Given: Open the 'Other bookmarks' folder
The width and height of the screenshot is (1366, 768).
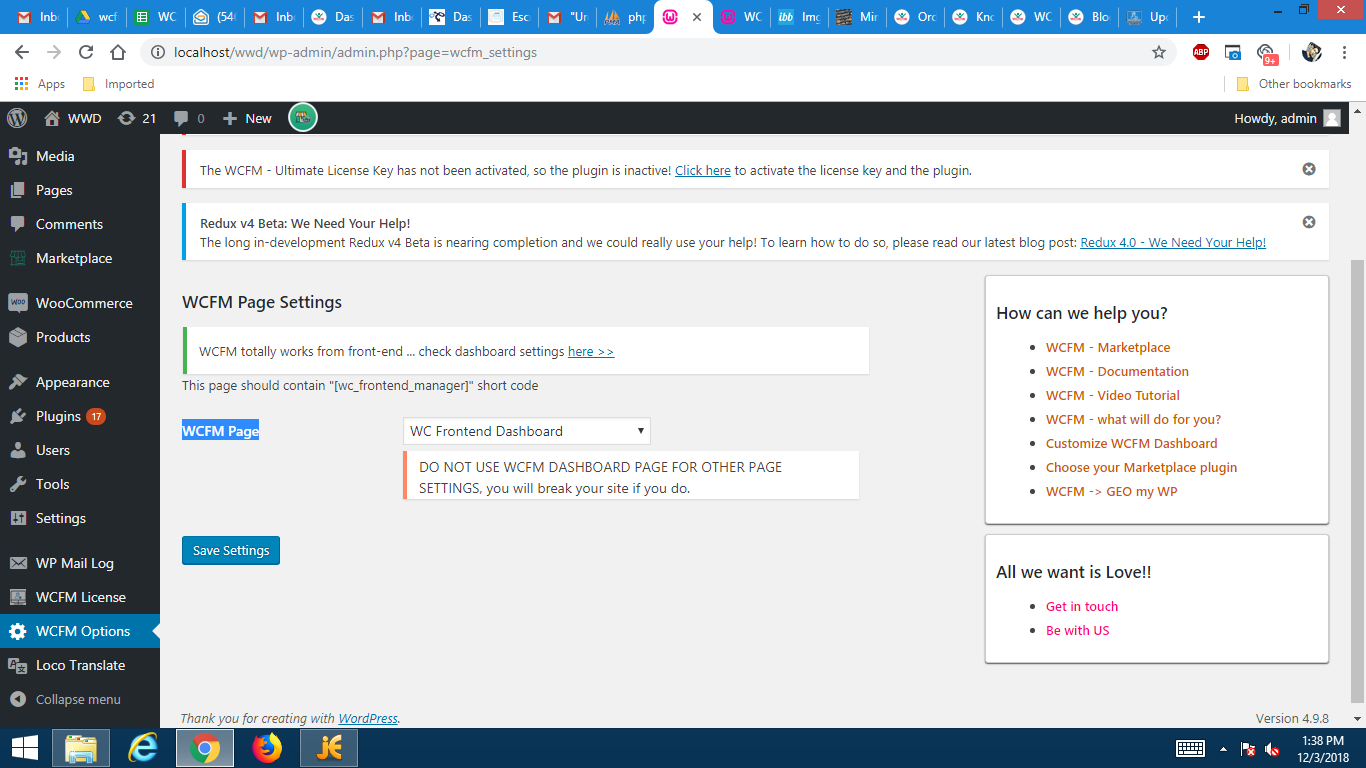Looking at the screenshot, I should click(1293, 84).
